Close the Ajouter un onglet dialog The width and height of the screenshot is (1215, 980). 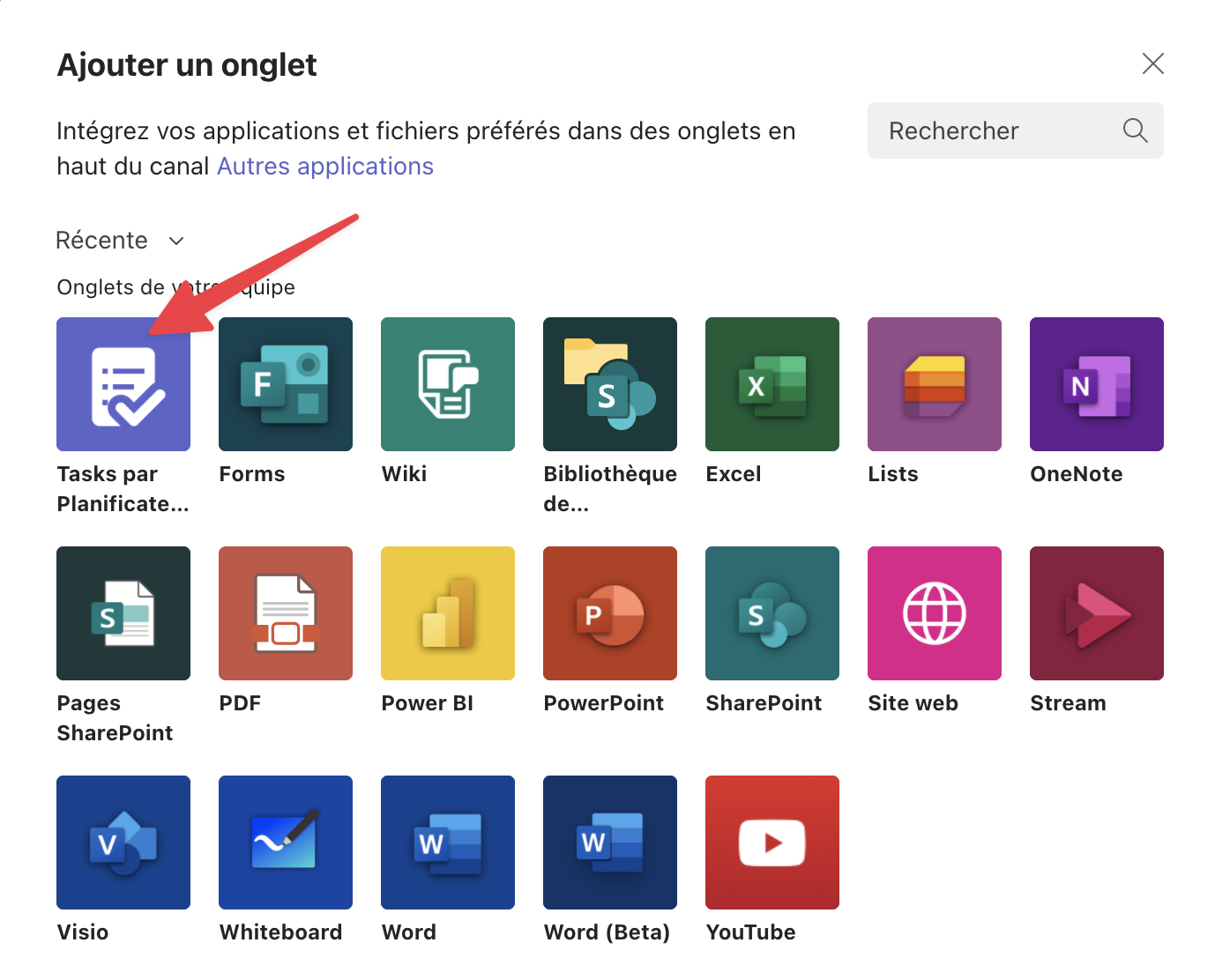tap(1152, 63)
